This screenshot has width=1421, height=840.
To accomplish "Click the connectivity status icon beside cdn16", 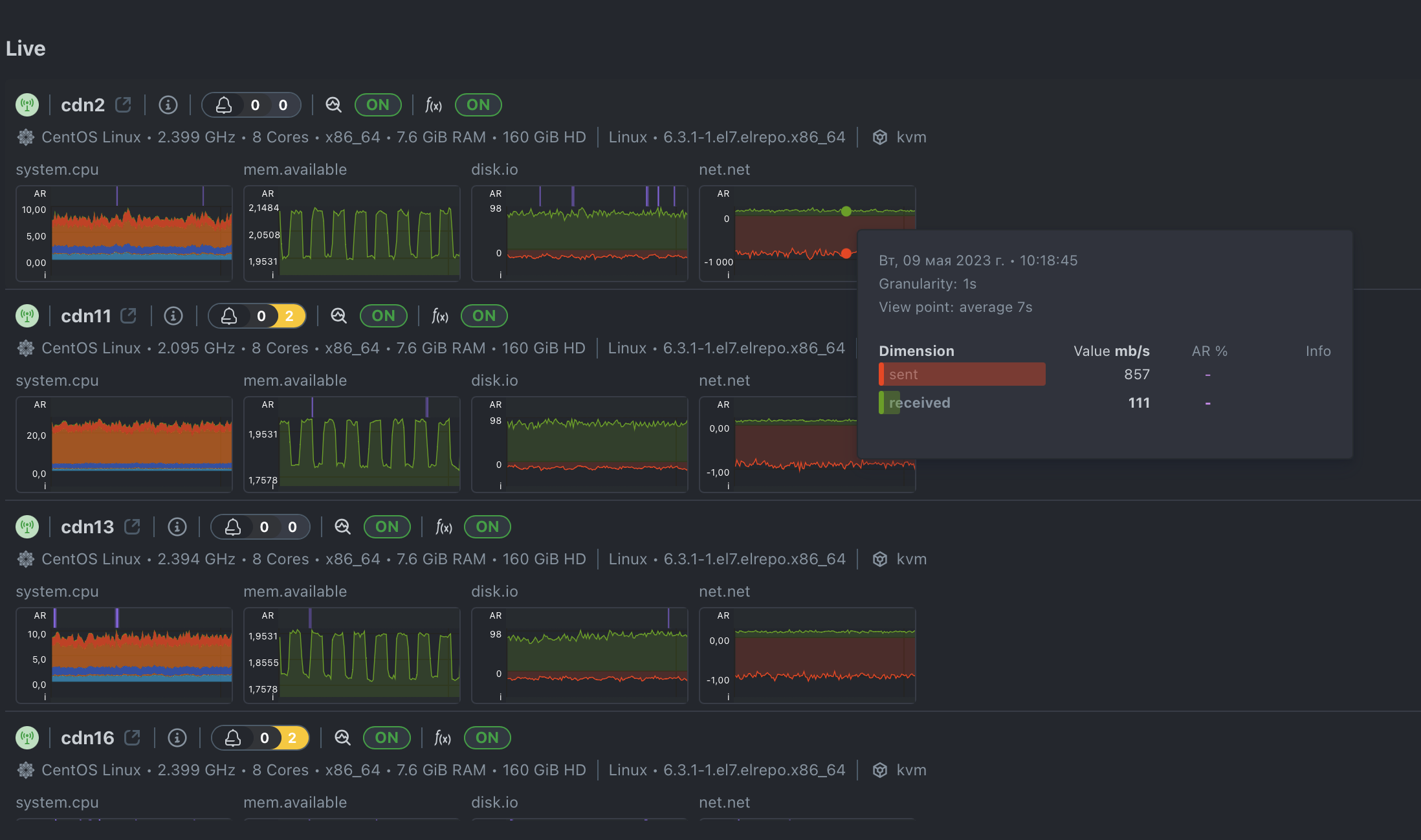I will pyautogui.click(x=27, y=738).
